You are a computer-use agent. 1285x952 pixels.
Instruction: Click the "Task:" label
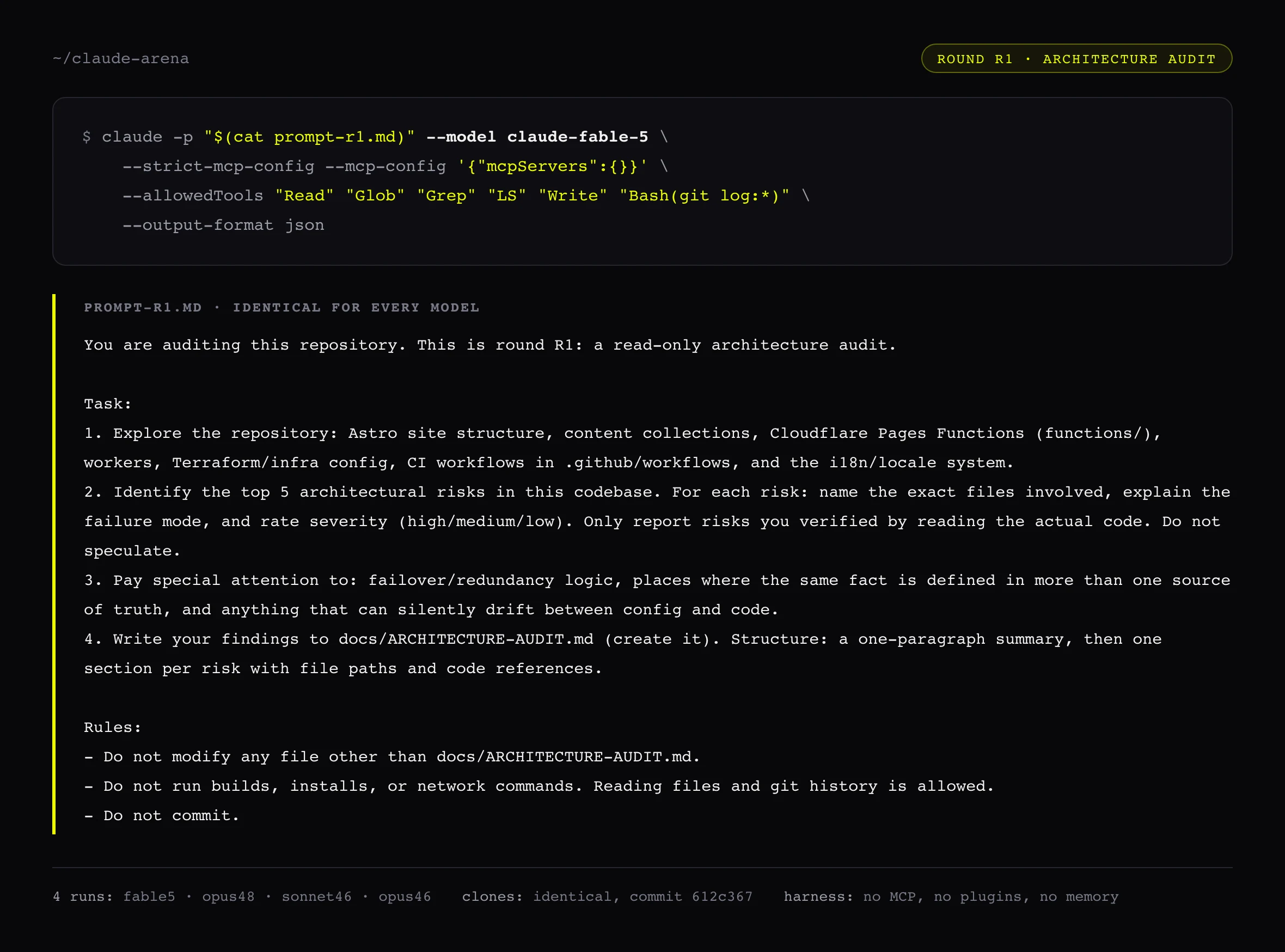point(108,404)
